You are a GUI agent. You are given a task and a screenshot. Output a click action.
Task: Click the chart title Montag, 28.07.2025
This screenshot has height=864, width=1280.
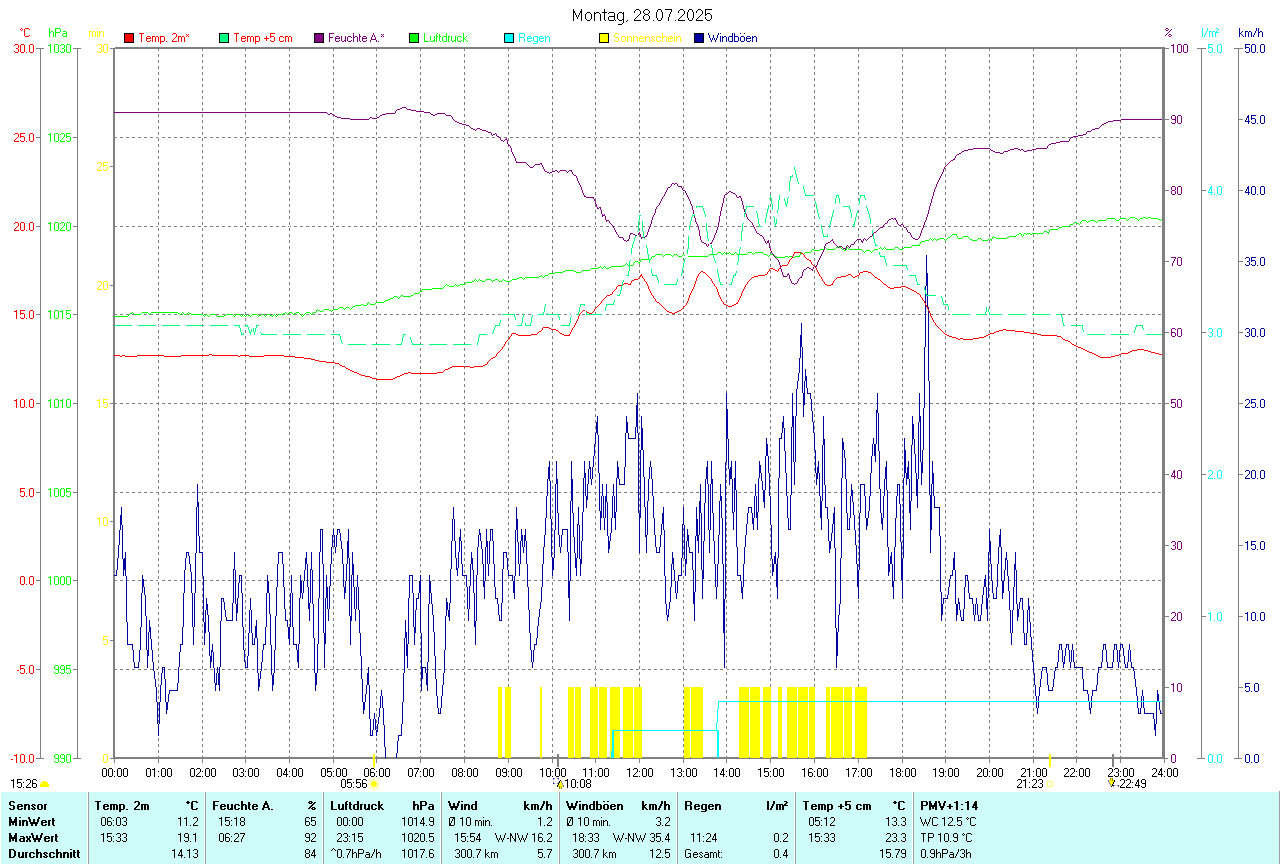click(641, 15)
